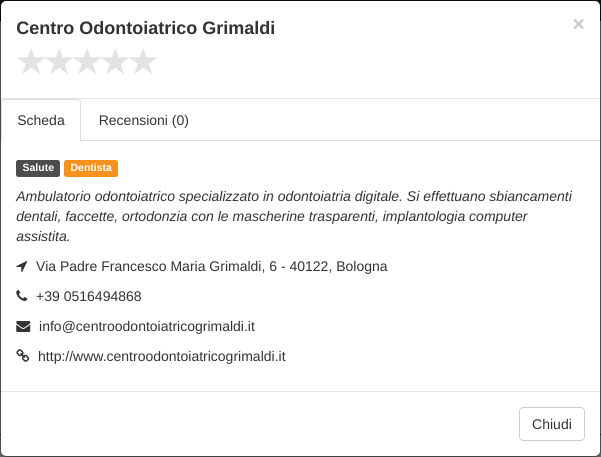Viewport: 601px width, 457px height.
Task: Give a five-star rating
Action: click(x=143, y=61)
